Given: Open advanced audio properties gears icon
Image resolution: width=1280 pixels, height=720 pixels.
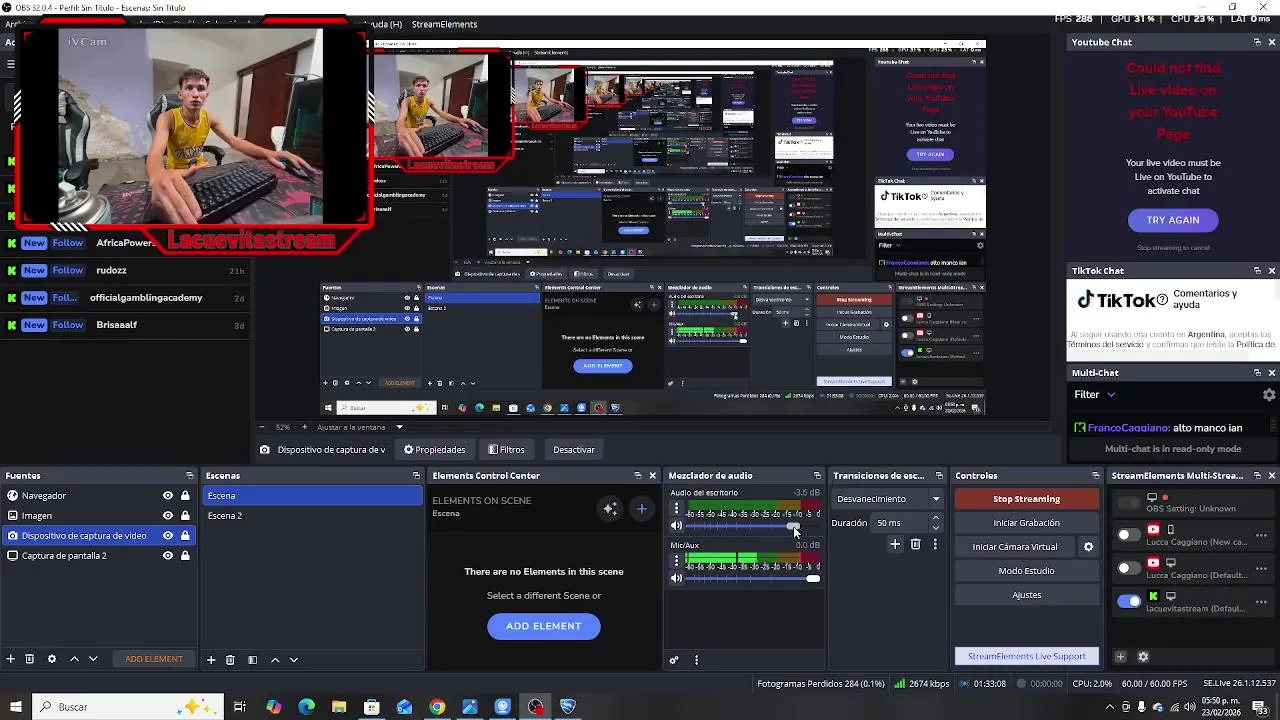Looking at the screenshot, I should point(674,660).
